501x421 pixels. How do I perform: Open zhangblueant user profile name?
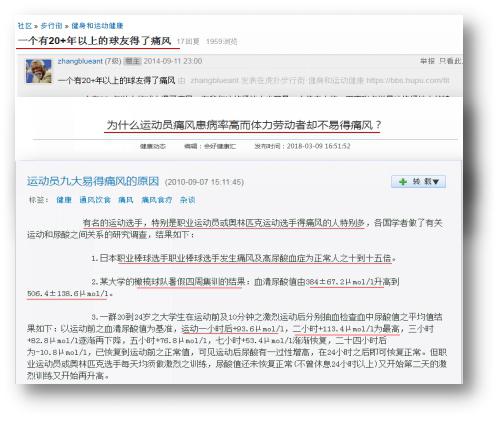click(80, 61)
